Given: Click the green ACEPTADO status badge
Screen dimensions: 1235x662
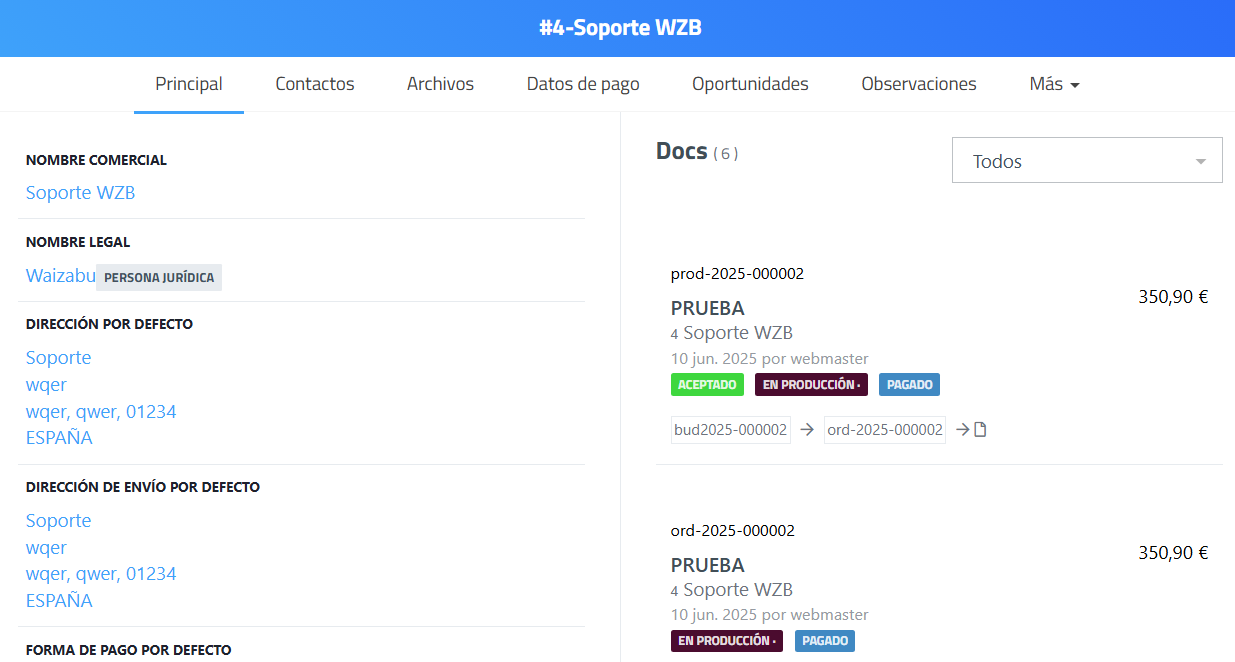Looking at the screenshot, I should pos(707,385).
